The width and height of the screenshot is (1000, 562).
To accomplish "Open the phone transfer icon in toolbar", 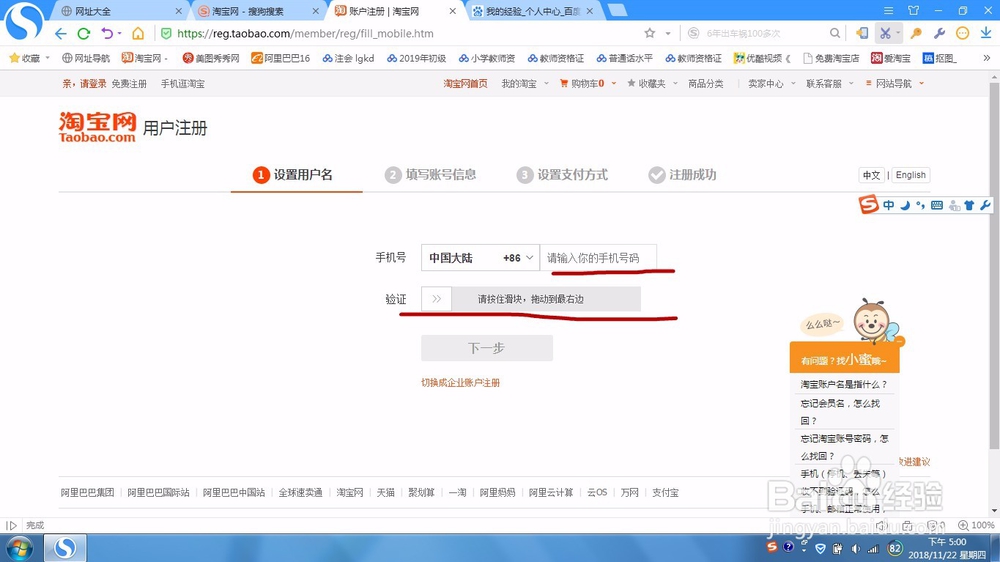I will click(x=862, y=33).
